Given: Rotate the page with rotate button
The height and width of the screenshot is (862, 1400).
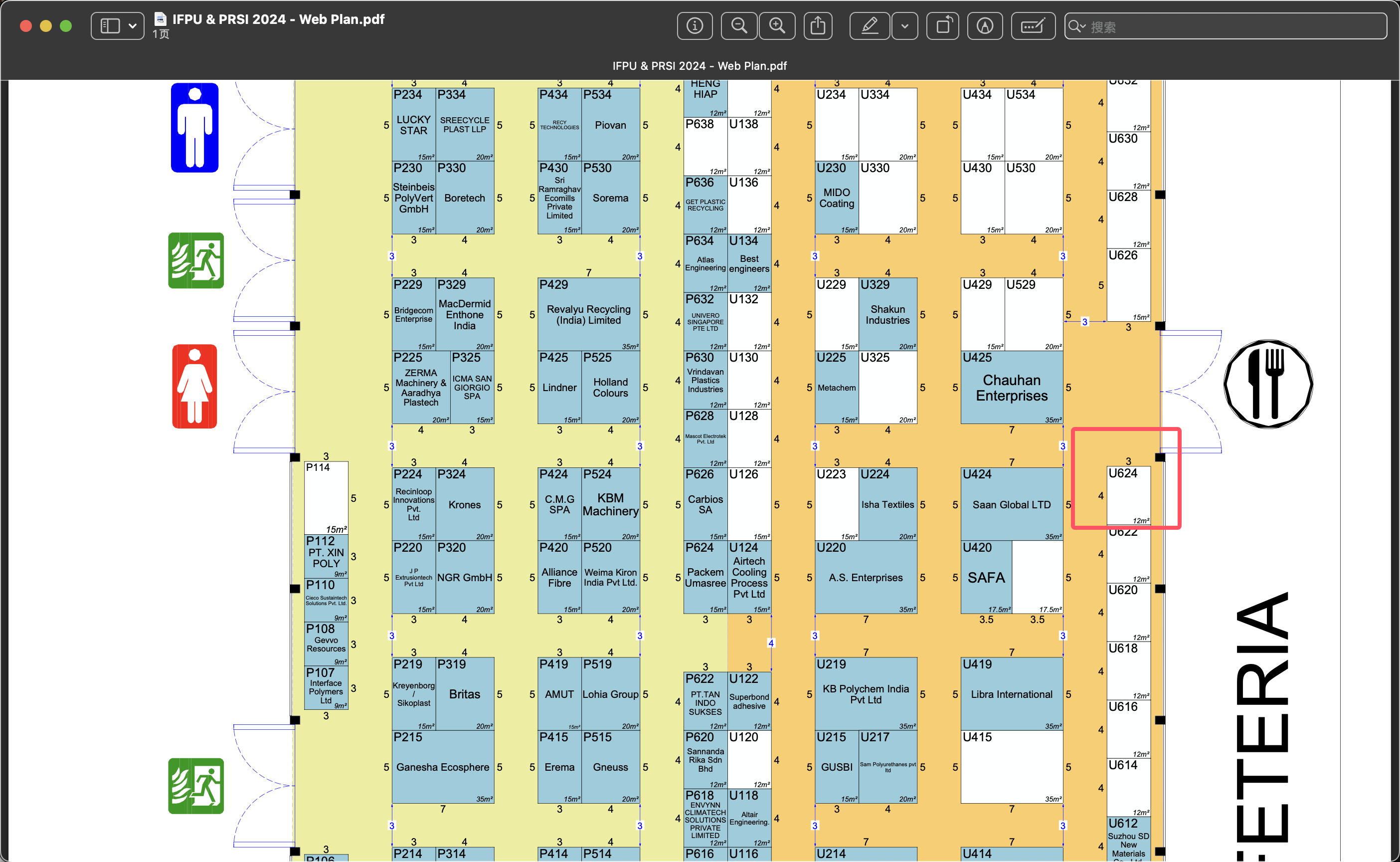Looking at the screenshot, I should tap(943, 25).
